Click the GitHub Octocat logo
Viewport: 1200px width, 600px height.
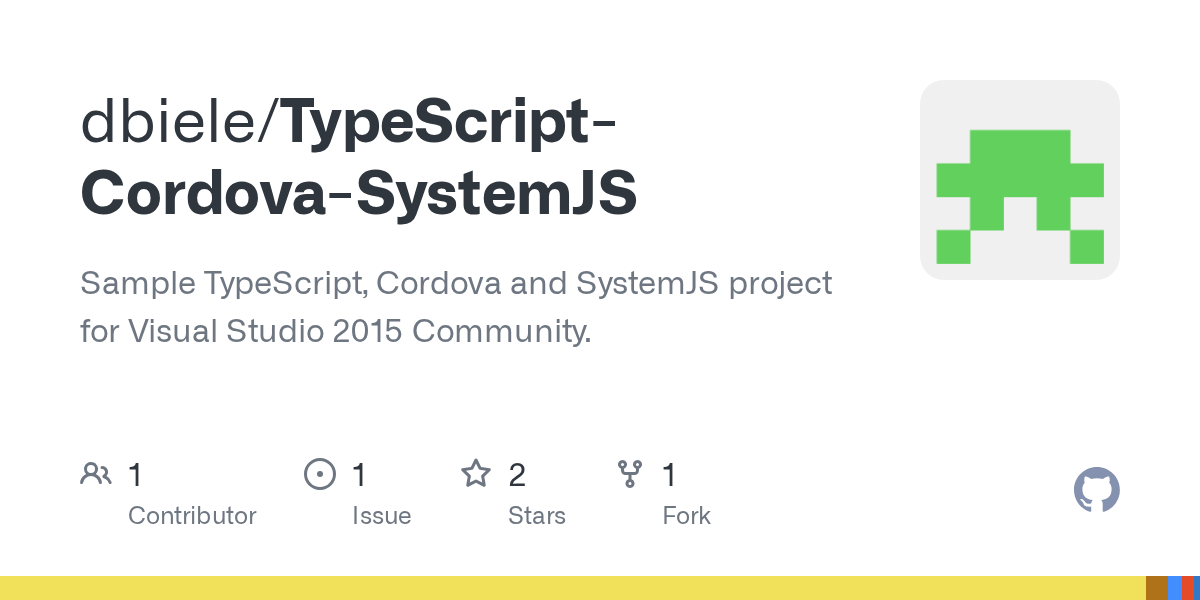pyautogui.click(x=1096, y=490)
